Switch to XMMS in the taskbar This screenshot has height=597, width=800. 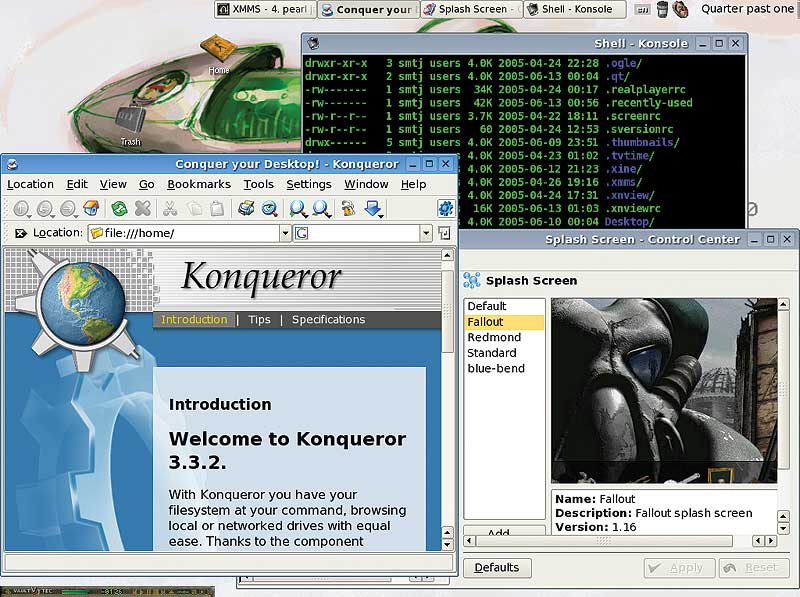coord(265,9)
